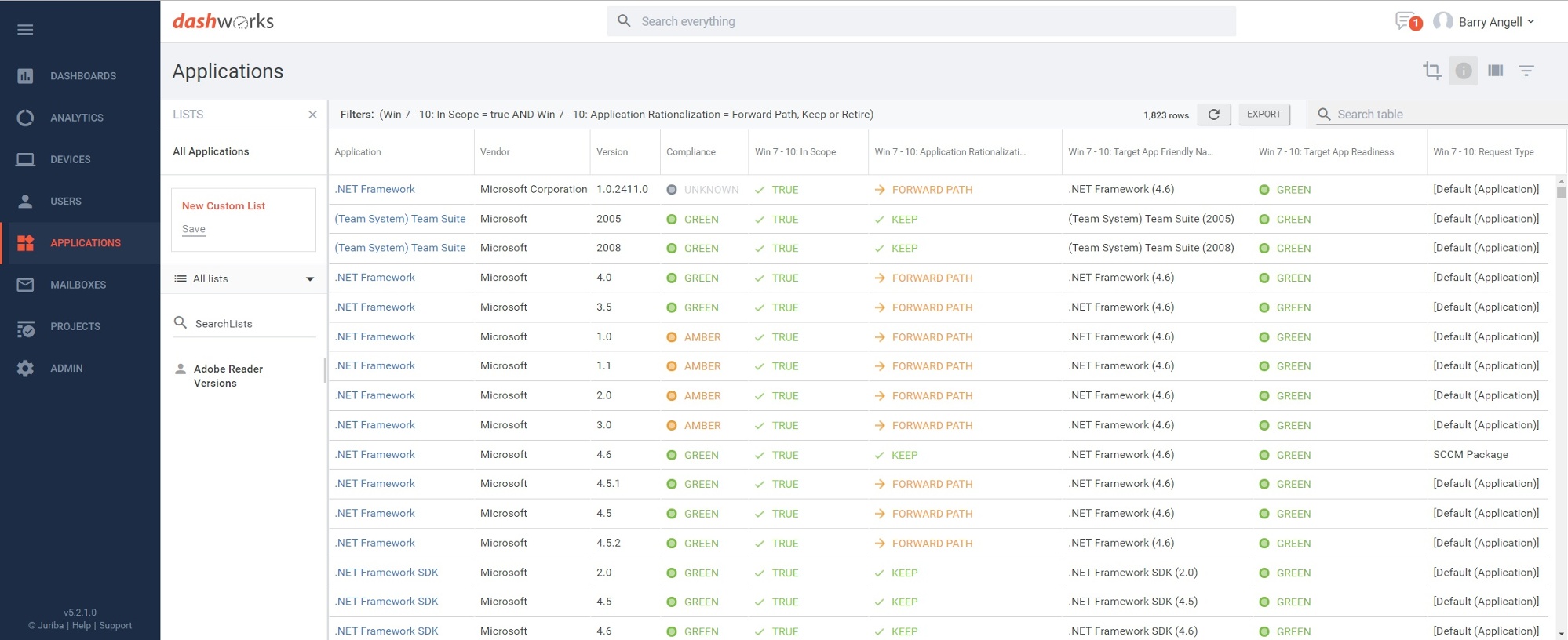Image resolution: width=1568 pixels, height=640 pixels.
Task: Click the Mailboxes envelope icon
Action: pos(25,285)
